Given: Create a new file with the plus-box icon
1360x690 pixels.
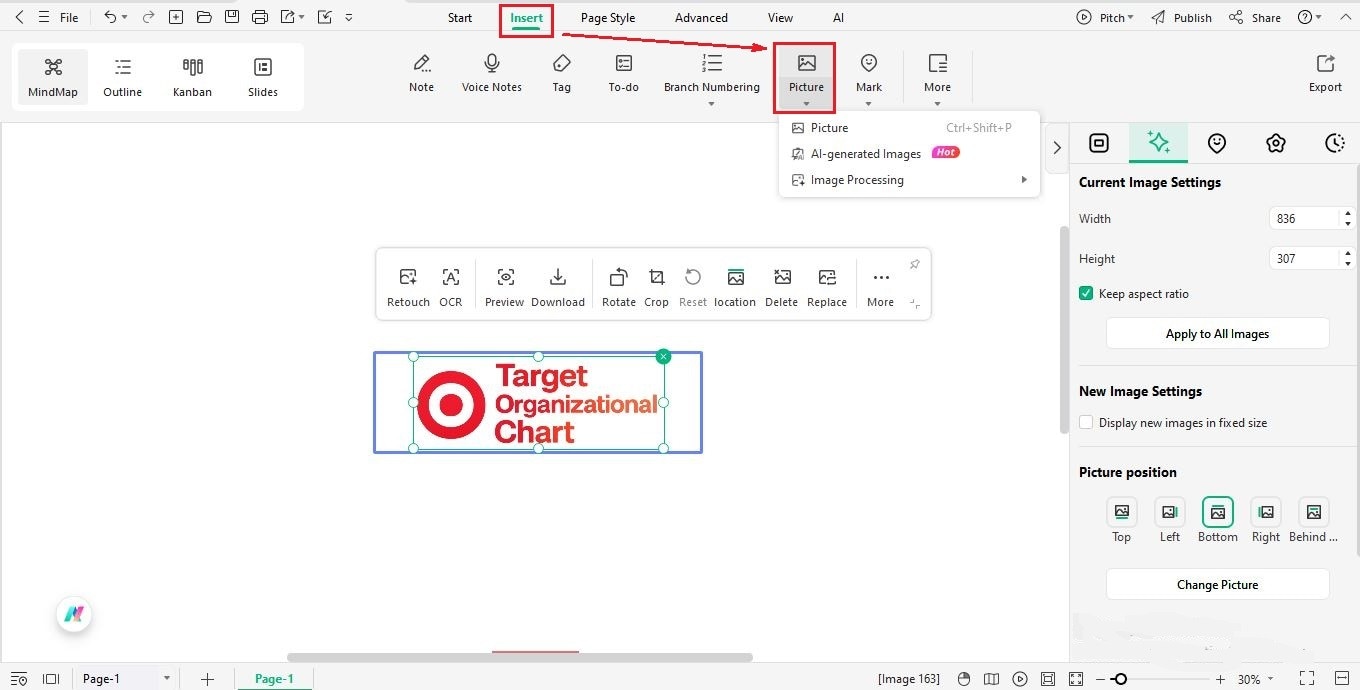Looking at the screenshot, I should click(x=176, y=17).
